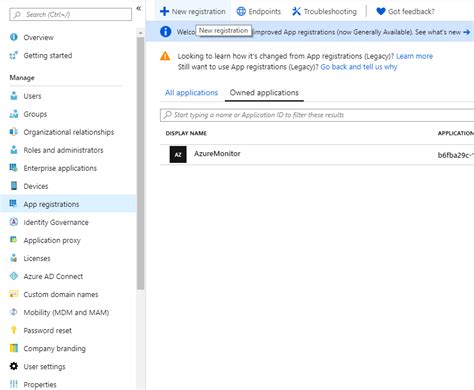Click the Manage section heading
The image size is (474, 390).
click(x=22, y=78)
